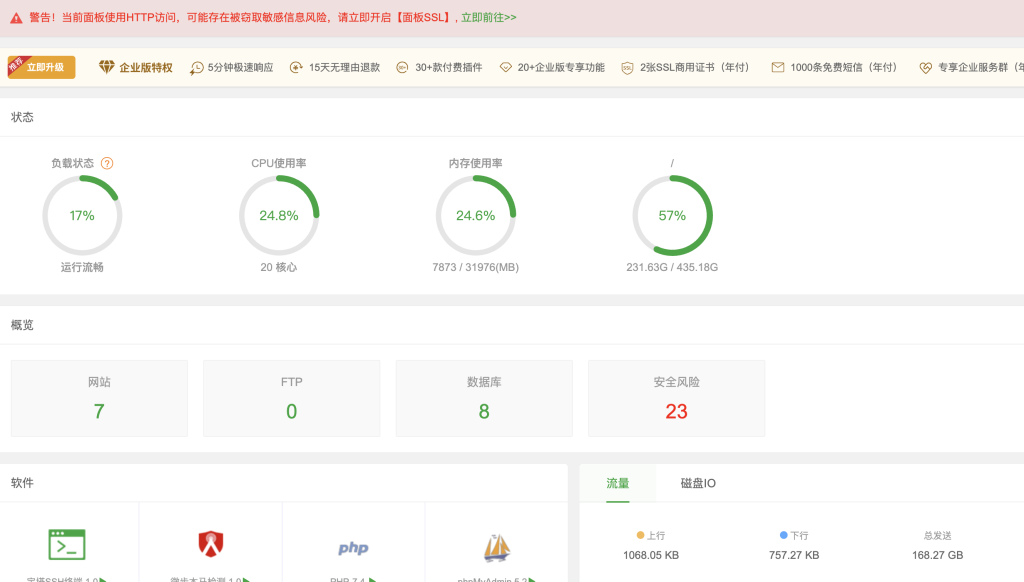Click the 20 核心 text
This screenshot has height=582, width=1024.
[279, 267]
